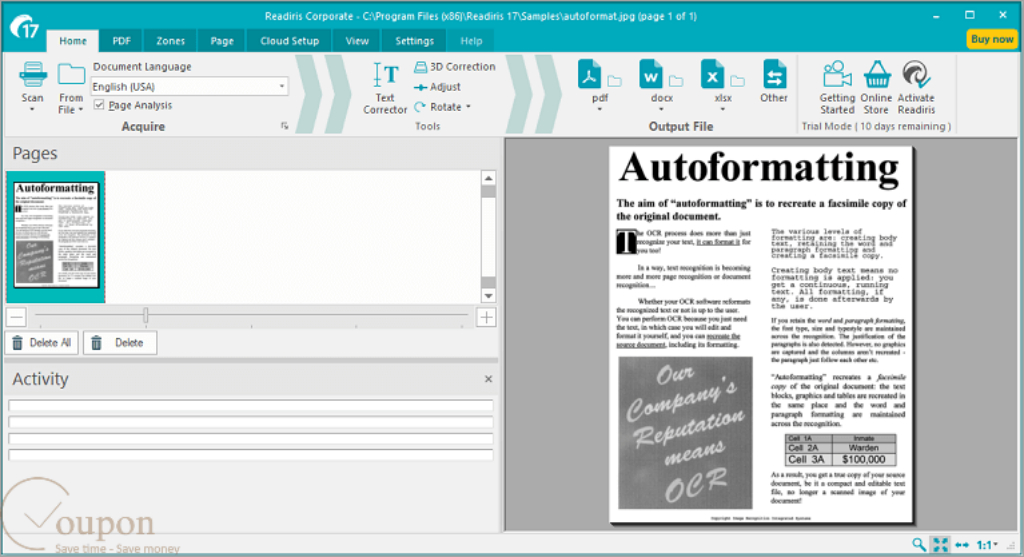Zoom out thumbnails with minus button

tap(16, 317)
